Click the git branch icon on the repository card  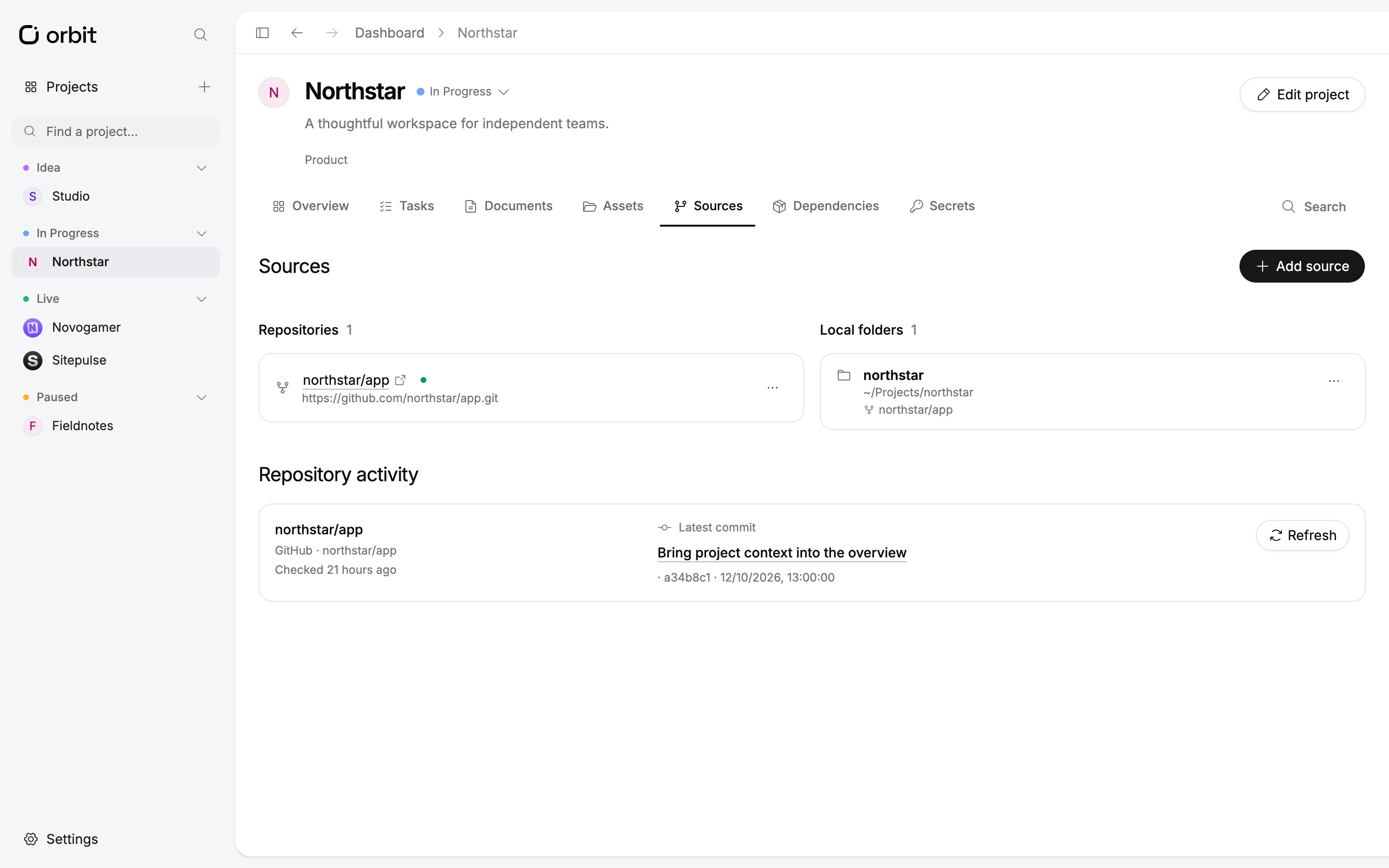[283, 388]
